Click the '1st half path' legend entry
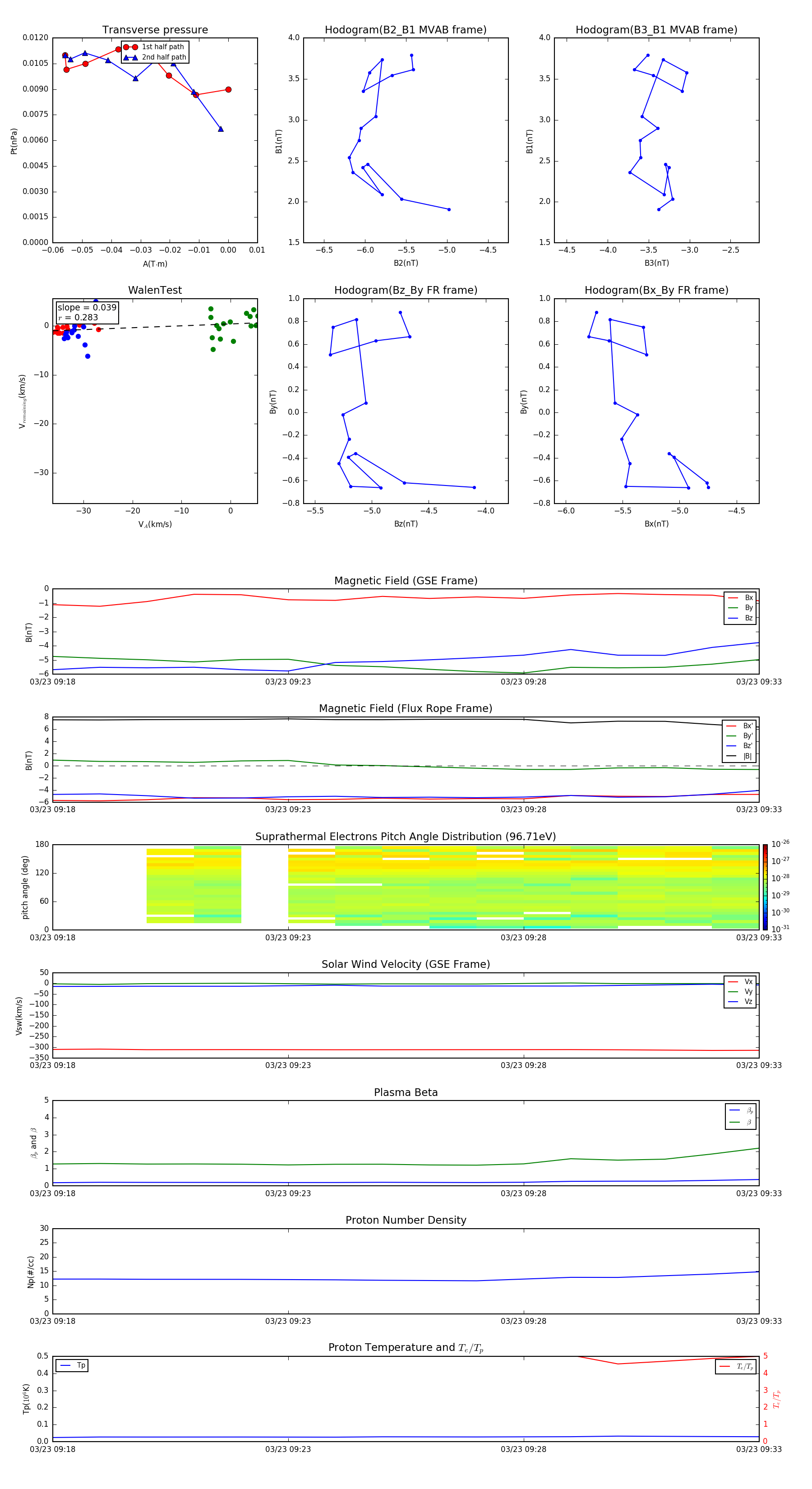 pyautogui.click(x=154, y=47)
